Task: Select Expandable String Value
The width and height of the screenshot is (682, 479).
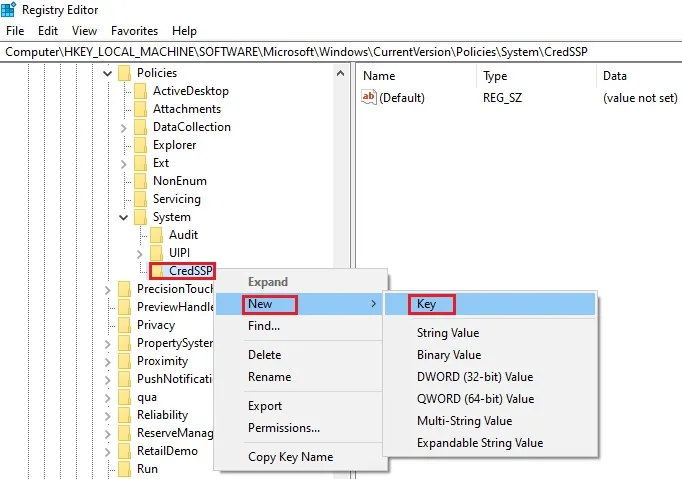Action: click(490, 443)
